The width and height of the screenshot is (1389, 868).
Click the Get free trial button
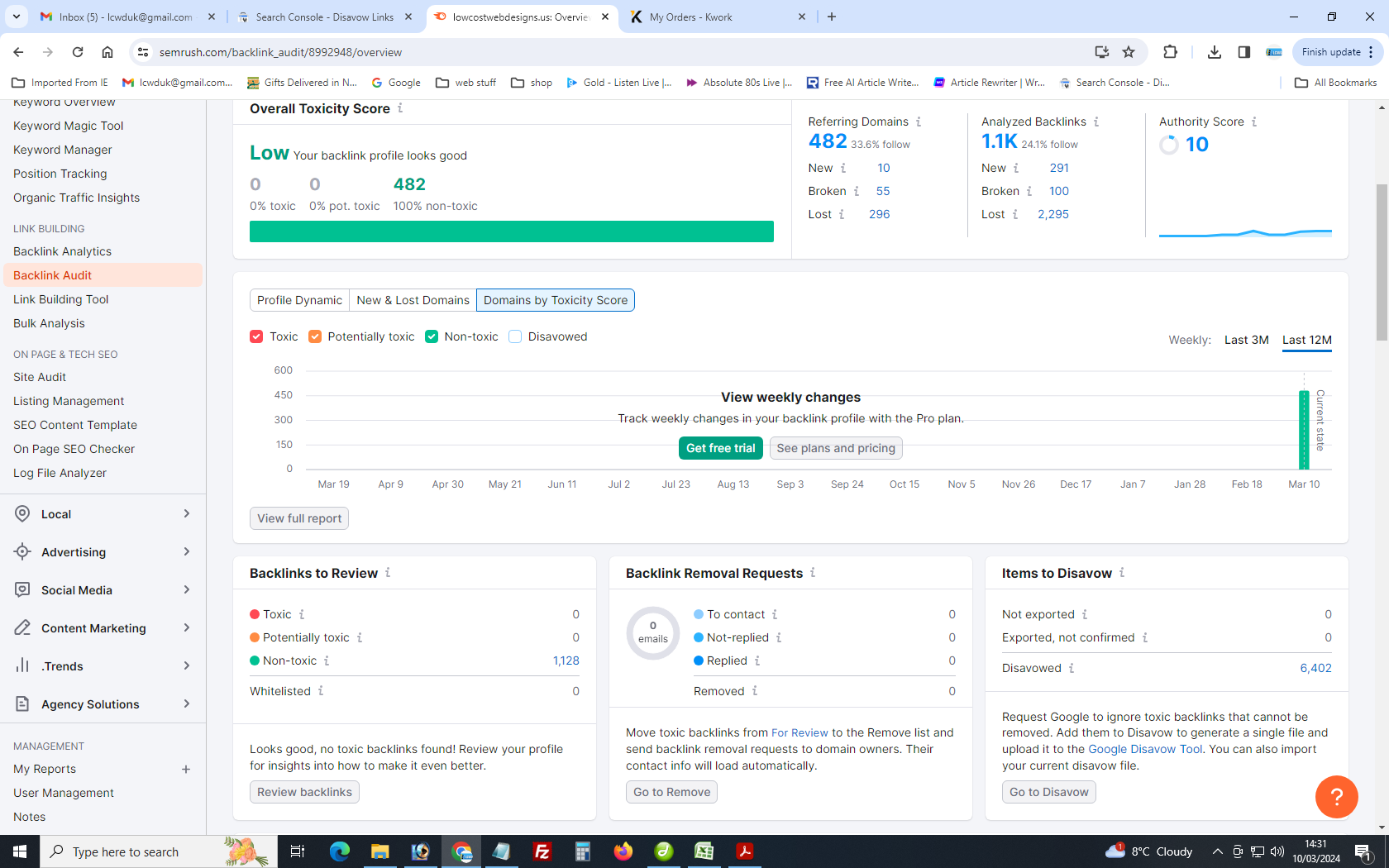[720, 448]
